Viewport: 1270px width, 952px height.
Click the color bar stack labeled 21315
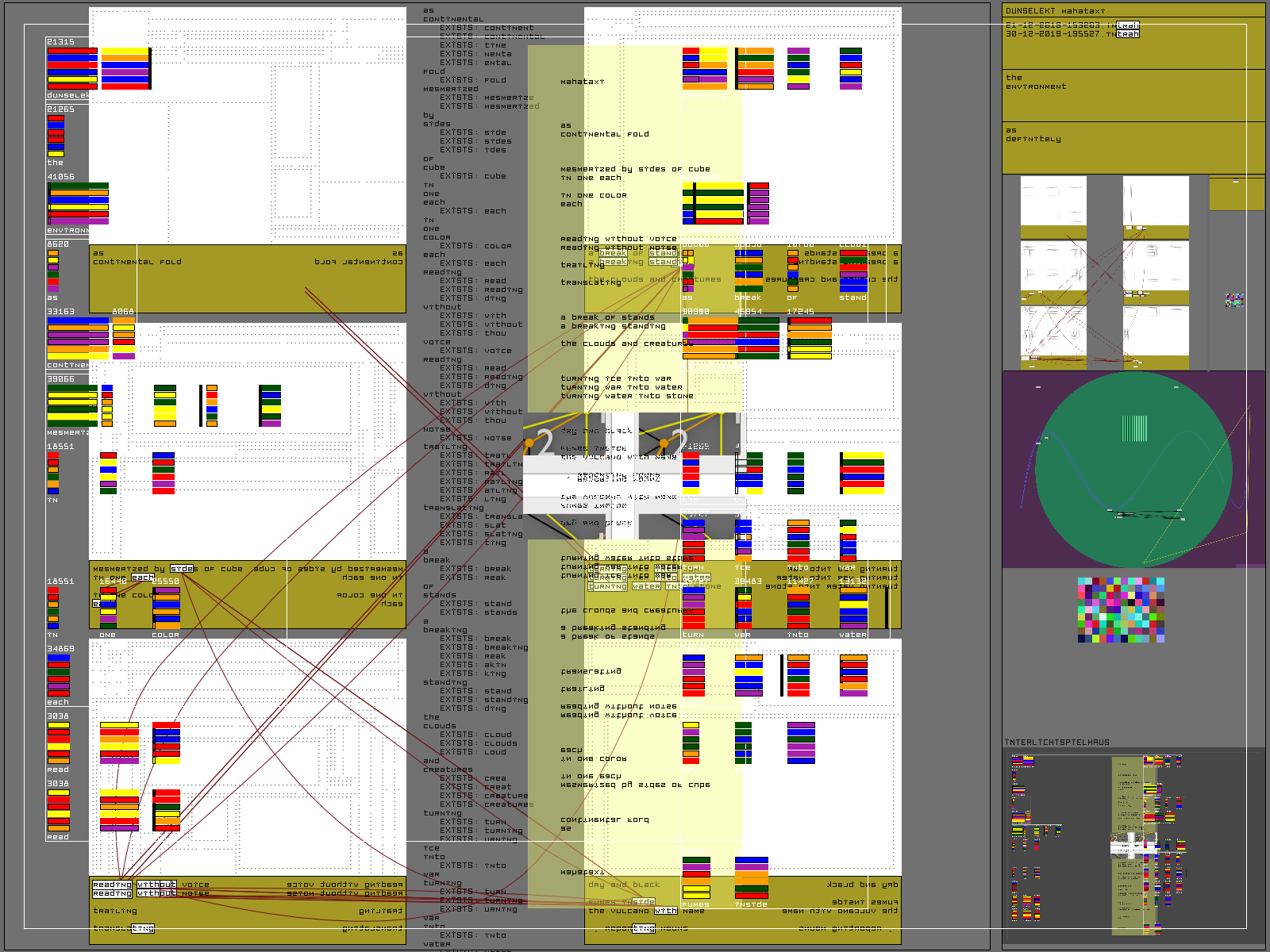(x=72, y=68)
